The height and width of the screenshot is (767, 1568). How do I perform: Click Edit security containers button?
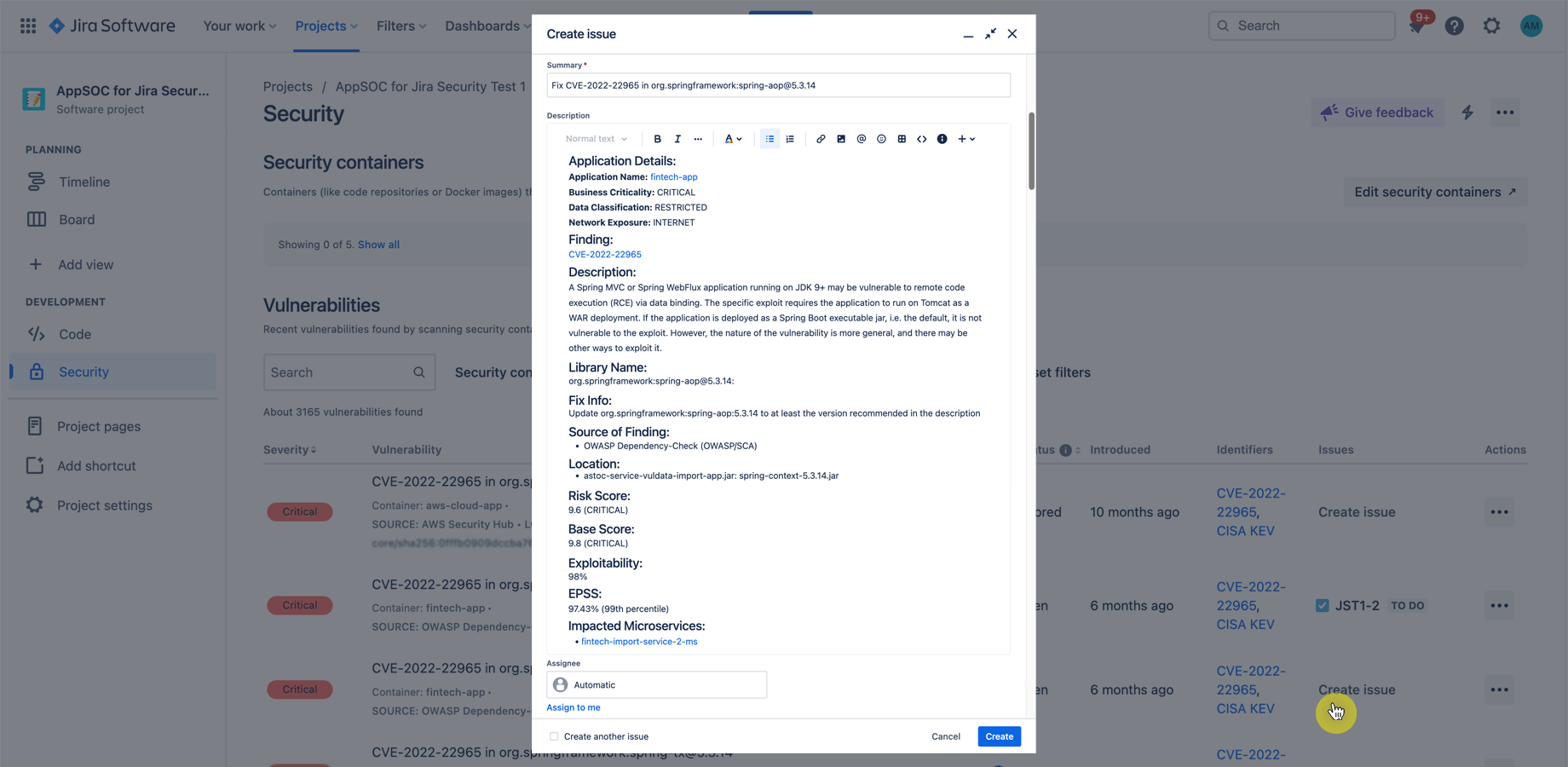pyautogui.click(x=1436, y=192)
